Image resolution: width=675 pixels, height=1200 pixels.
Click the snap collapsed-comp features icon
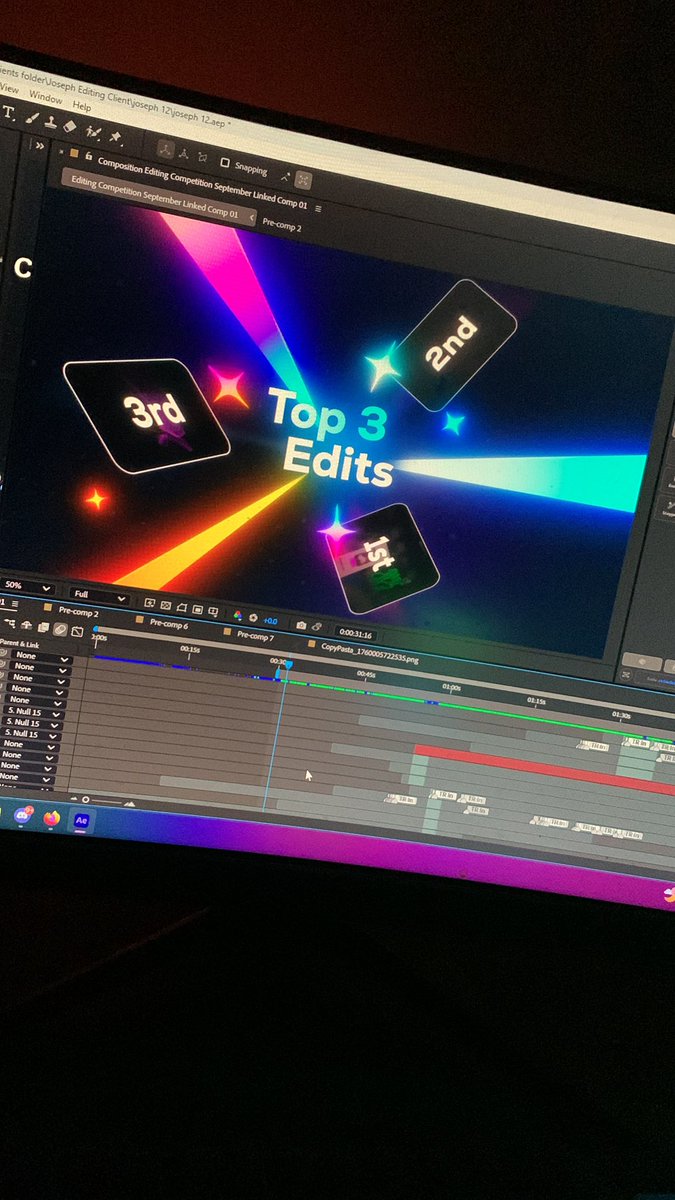click(x=285, y=177)
